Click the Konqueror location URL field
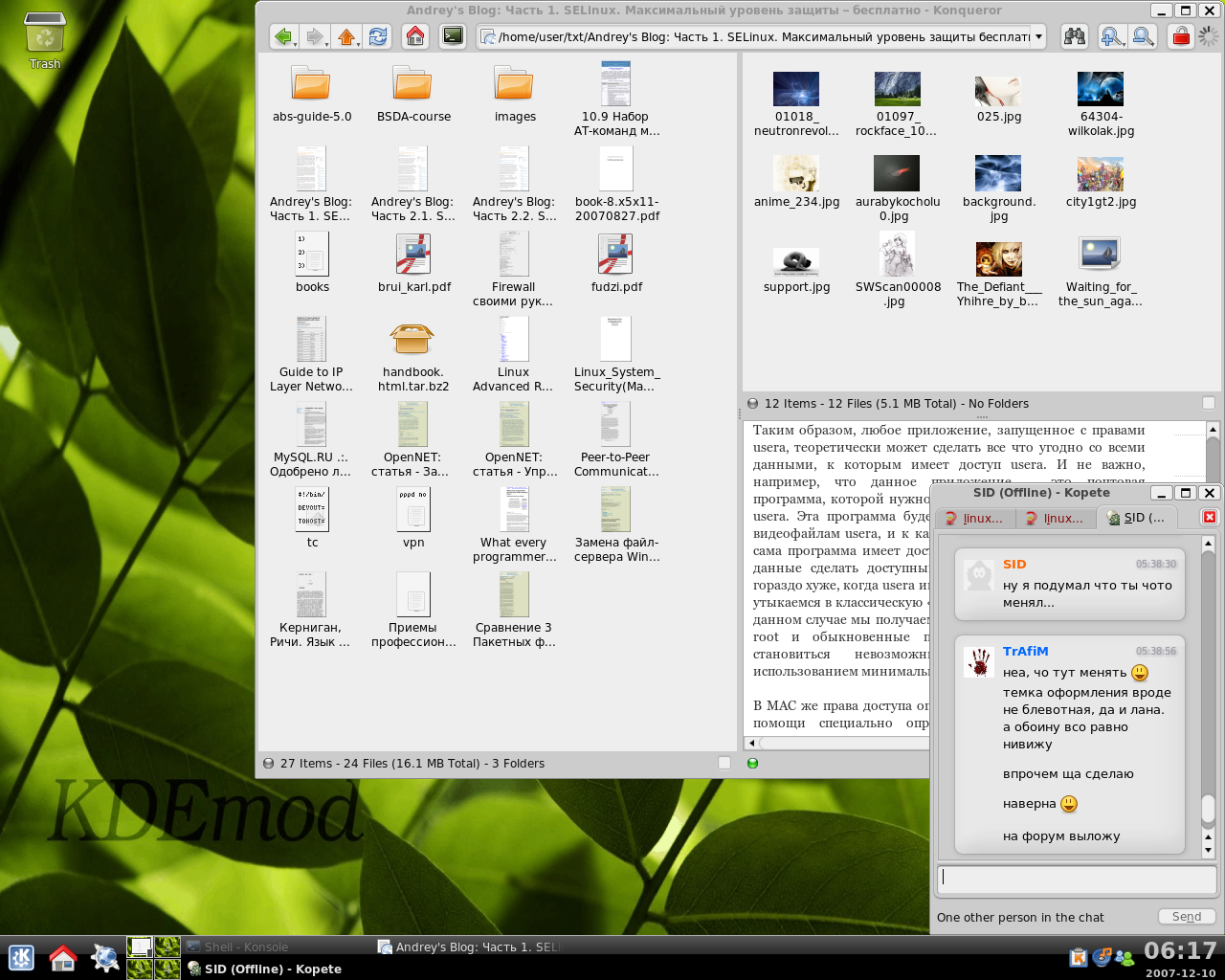The width and height of the screenshot is (1225, 980). click(763, 36)
